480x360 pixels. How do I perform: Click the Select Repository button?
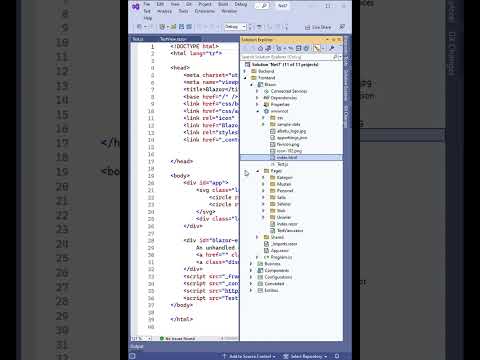(305, 356)
